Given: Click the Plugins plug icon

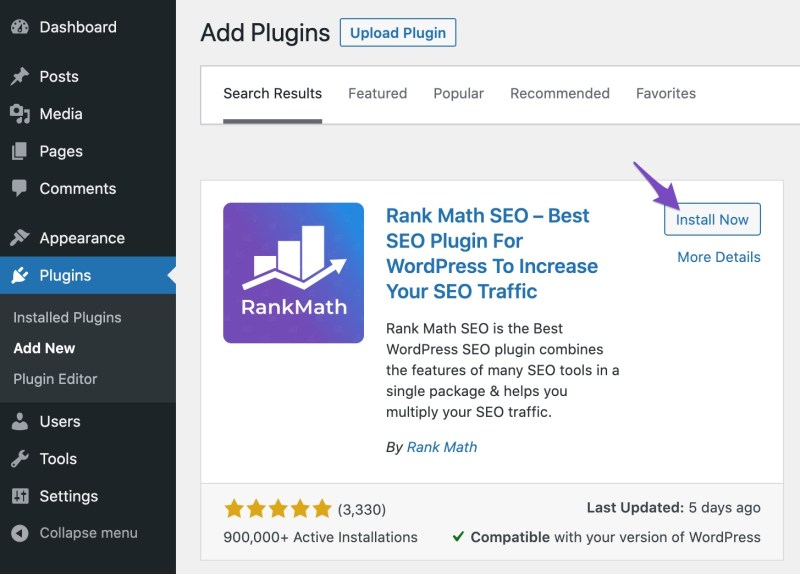Looking at the screenshot, I should click(19, 276).
